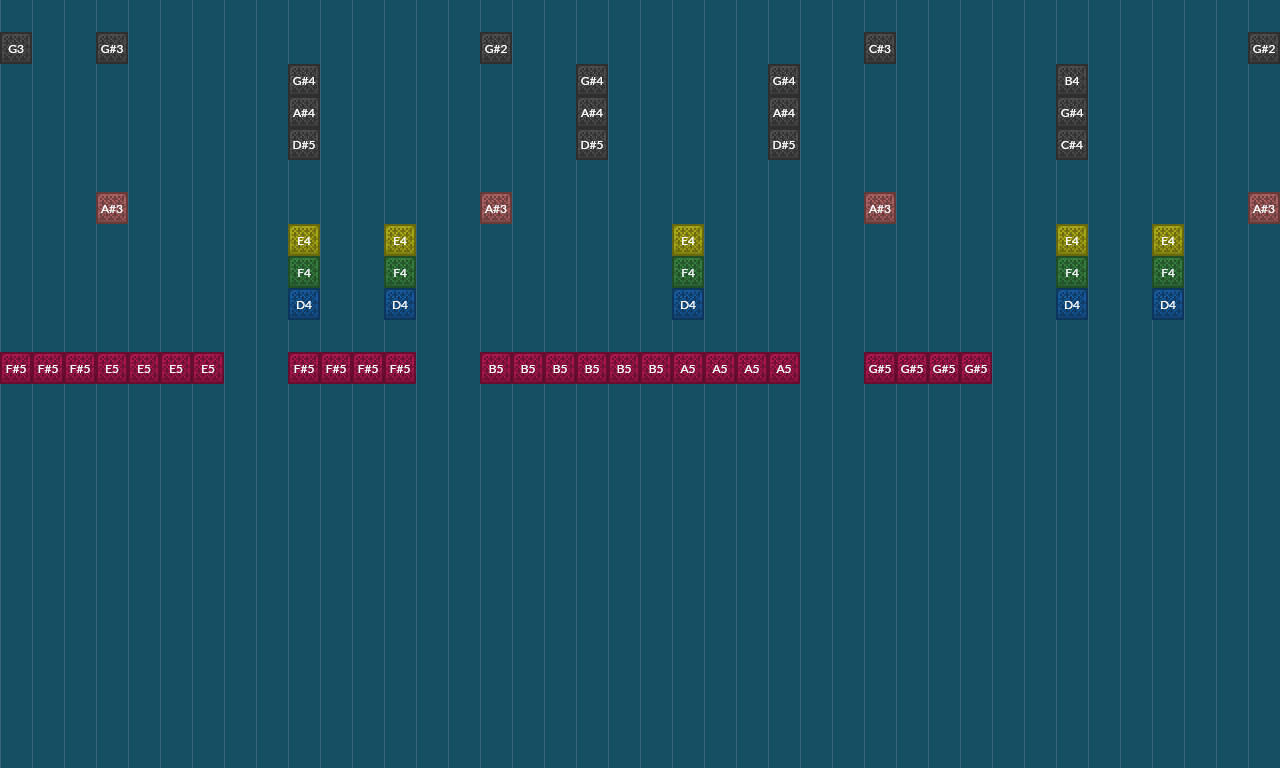Click the red A#3 block beneath G#3

point(112,208)
